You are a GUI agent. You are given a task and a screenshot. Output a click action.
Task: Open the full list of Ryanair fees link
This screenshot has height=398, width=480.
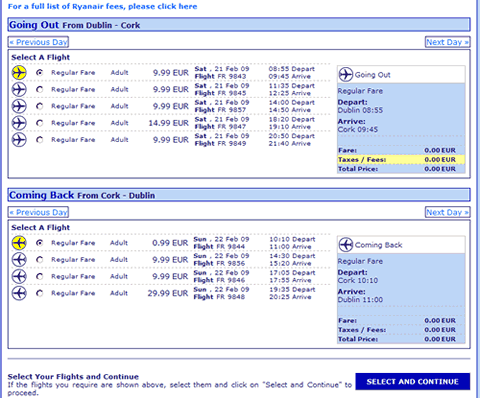click(x=102, y=6)
